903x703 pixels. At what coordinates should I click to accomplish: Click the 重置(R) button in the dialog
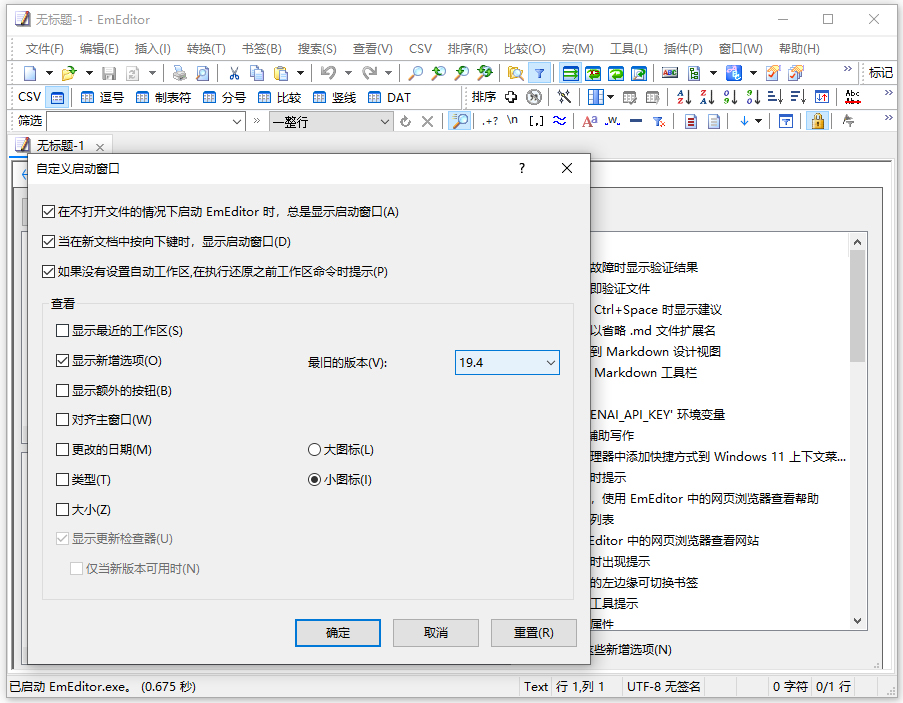pyautogui.click(x=533, y=632)
